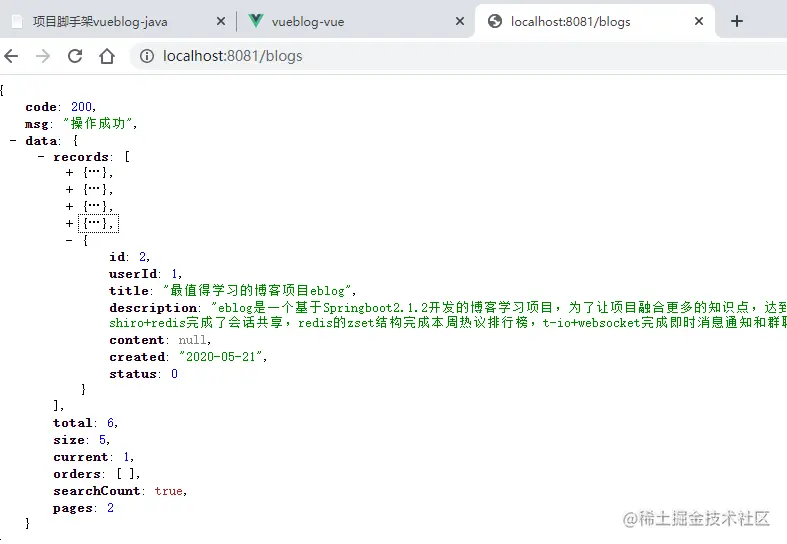View site information icon in address bar

(147, 56)
